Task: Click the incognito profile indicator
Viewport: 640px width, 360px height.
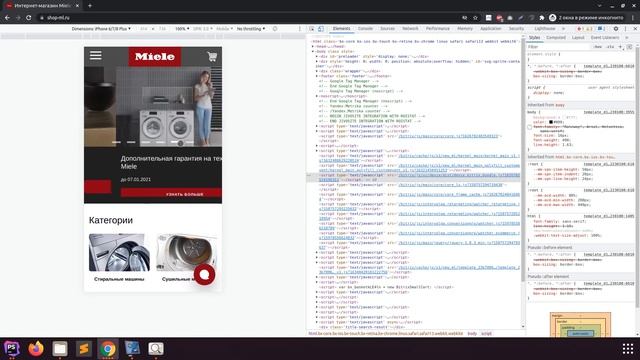Action: click(586, 18)
